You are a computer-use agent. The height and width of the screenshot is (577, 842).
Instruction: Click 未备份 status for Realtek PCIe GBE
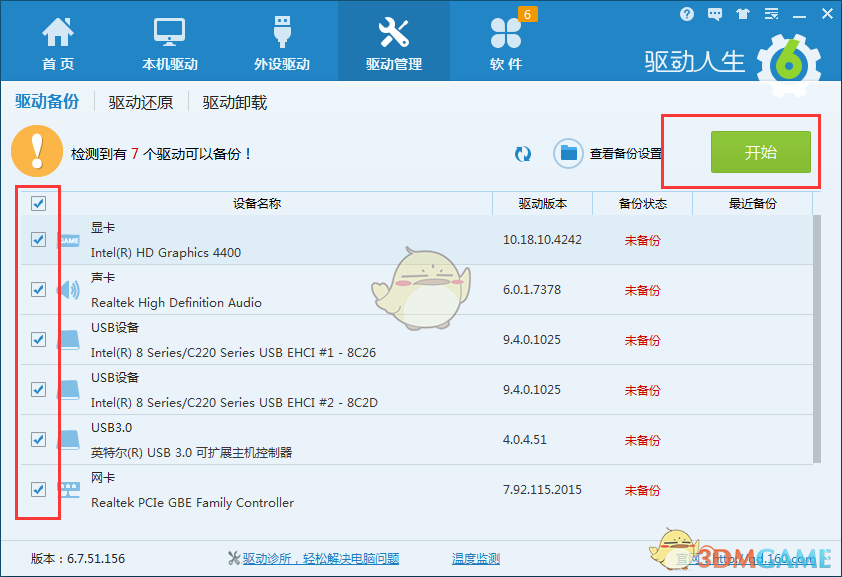[x=642, y=490]
